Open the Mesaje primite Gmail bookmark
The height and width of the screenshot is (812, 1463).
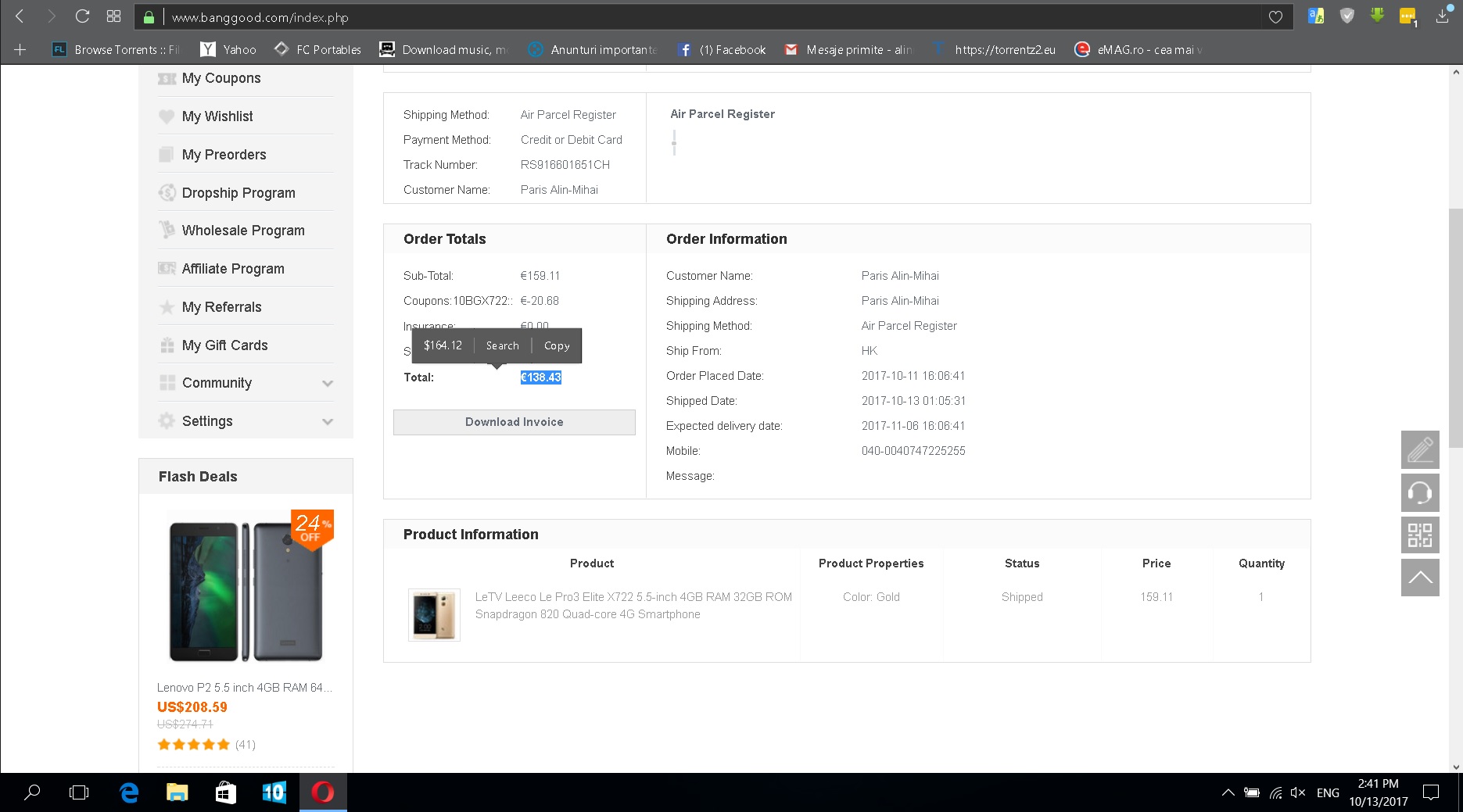848,49
